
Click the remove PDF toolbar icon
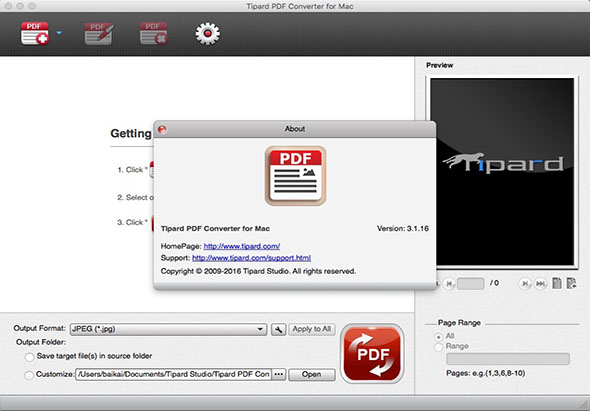tap(154, 33)
